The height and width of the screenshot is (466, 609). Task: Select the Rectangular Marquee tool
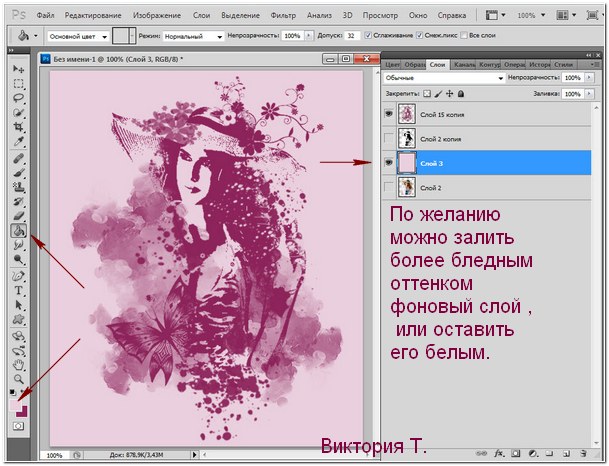click(x=18, y=83)
